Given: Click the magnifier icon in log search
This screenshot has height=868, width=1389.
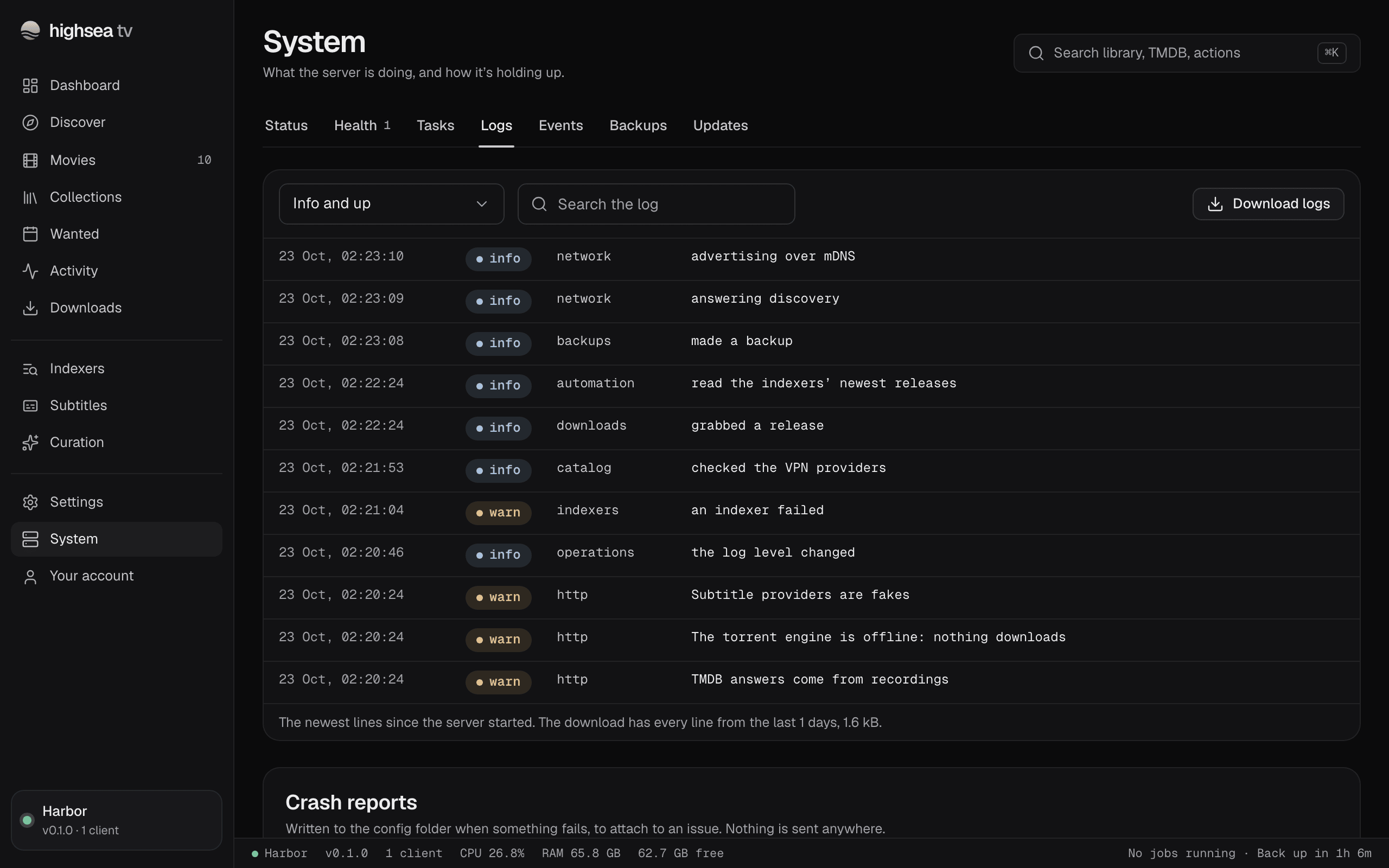Looking at the screenshot, I should 539,204.
